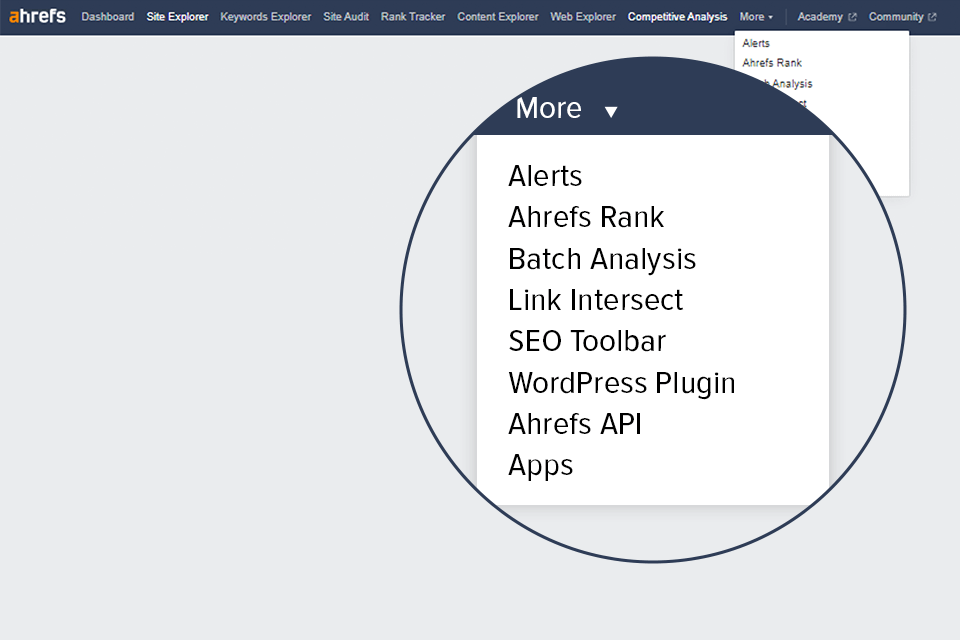Select Competitive Analysis in the nav bar
Viewport: 960px width, 640px height.
pos(678,17)
